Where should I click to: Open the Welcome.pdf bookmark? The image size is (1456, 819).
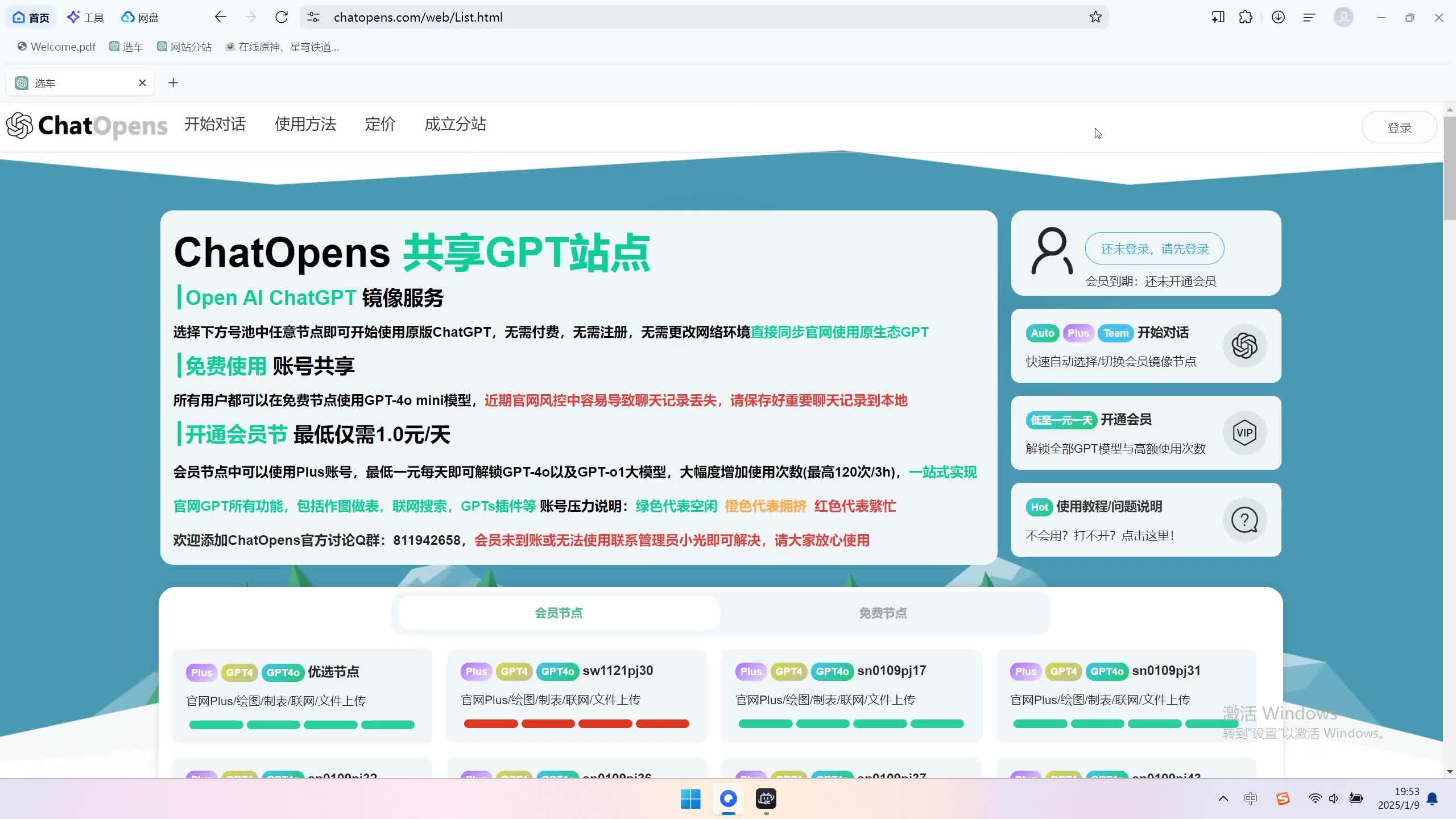[56, 47]
